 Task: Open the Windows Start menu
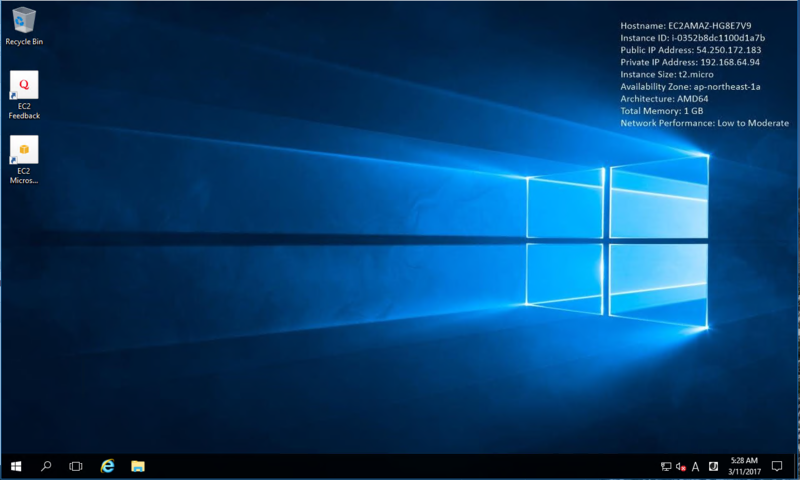coord(16,466)
